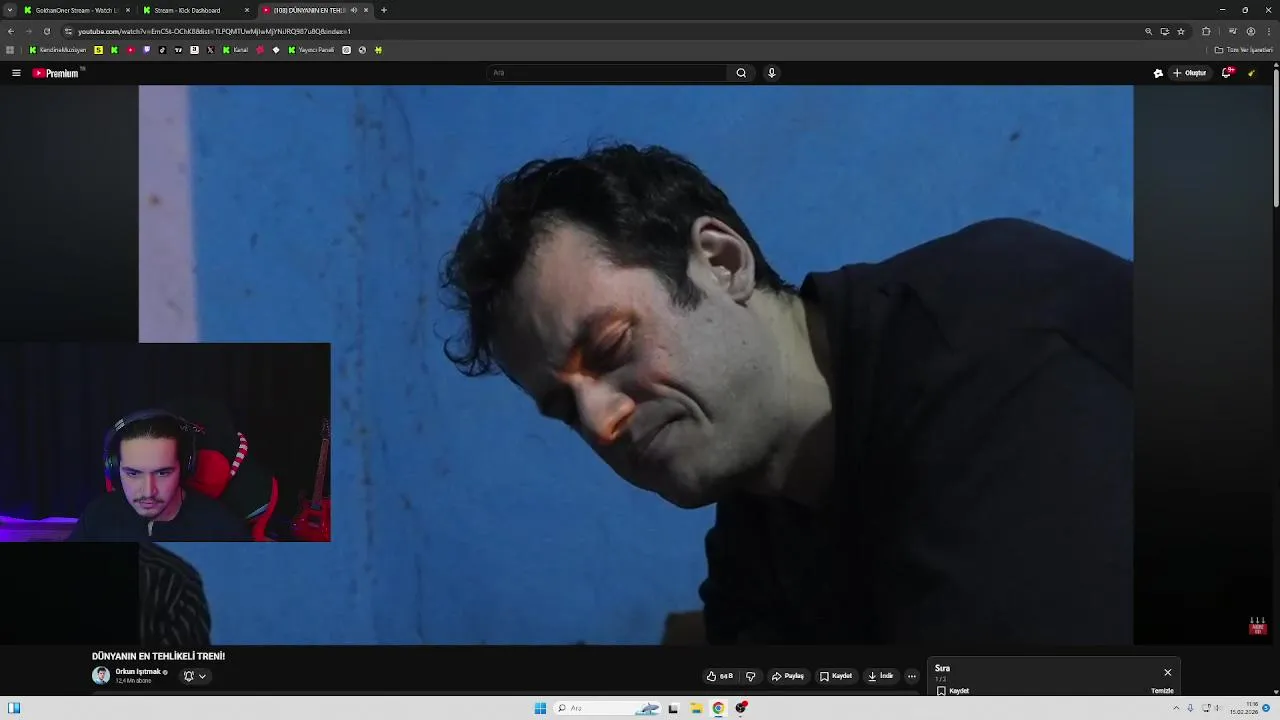Open the YouTube account avatar menu
The height and width of the screenshot is (720, 1280).
point(1252,73)
